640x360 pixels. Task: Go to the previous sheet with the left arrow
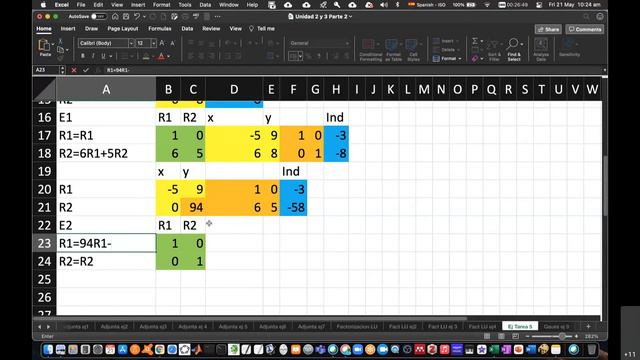click(x=40, y=327)
